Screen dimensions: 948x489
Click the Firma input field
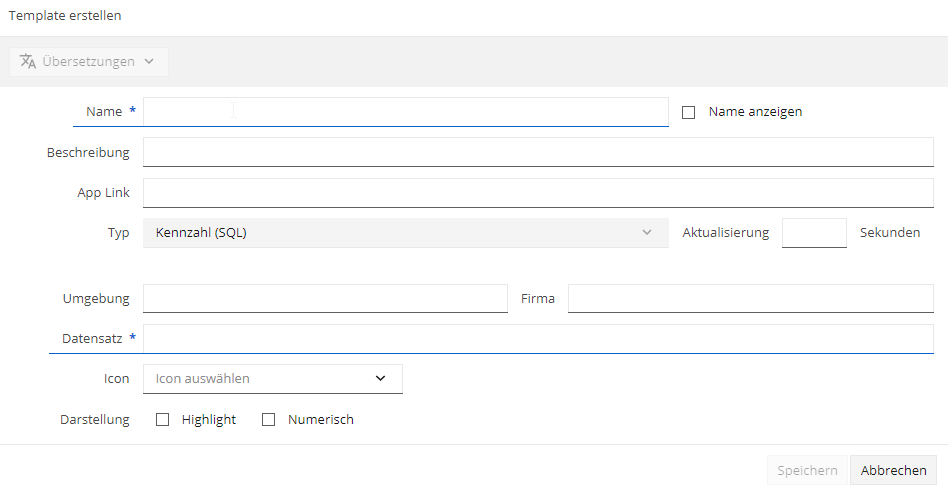[x=751, y=299]
